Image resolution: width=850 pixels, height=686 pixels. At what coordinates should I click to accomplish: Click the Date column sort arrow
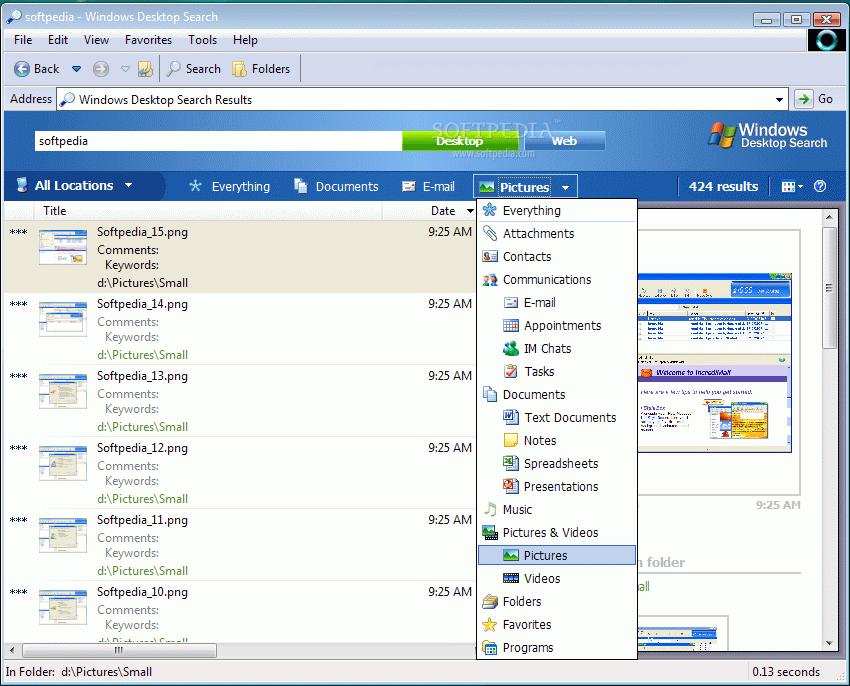coord(470,211)
